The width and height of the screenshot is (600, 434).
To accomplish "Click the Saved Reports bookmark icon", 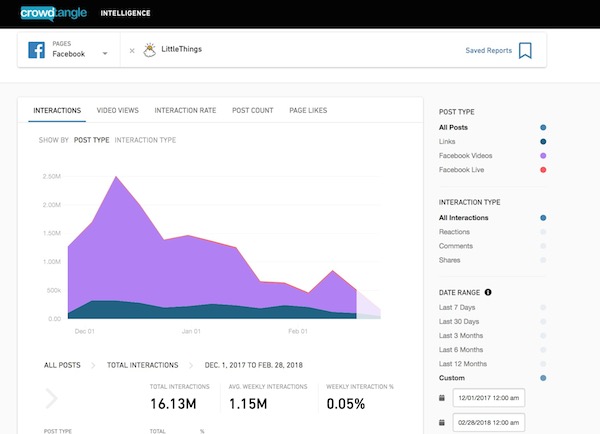I will pyautogui.click(x=525, y=50).
